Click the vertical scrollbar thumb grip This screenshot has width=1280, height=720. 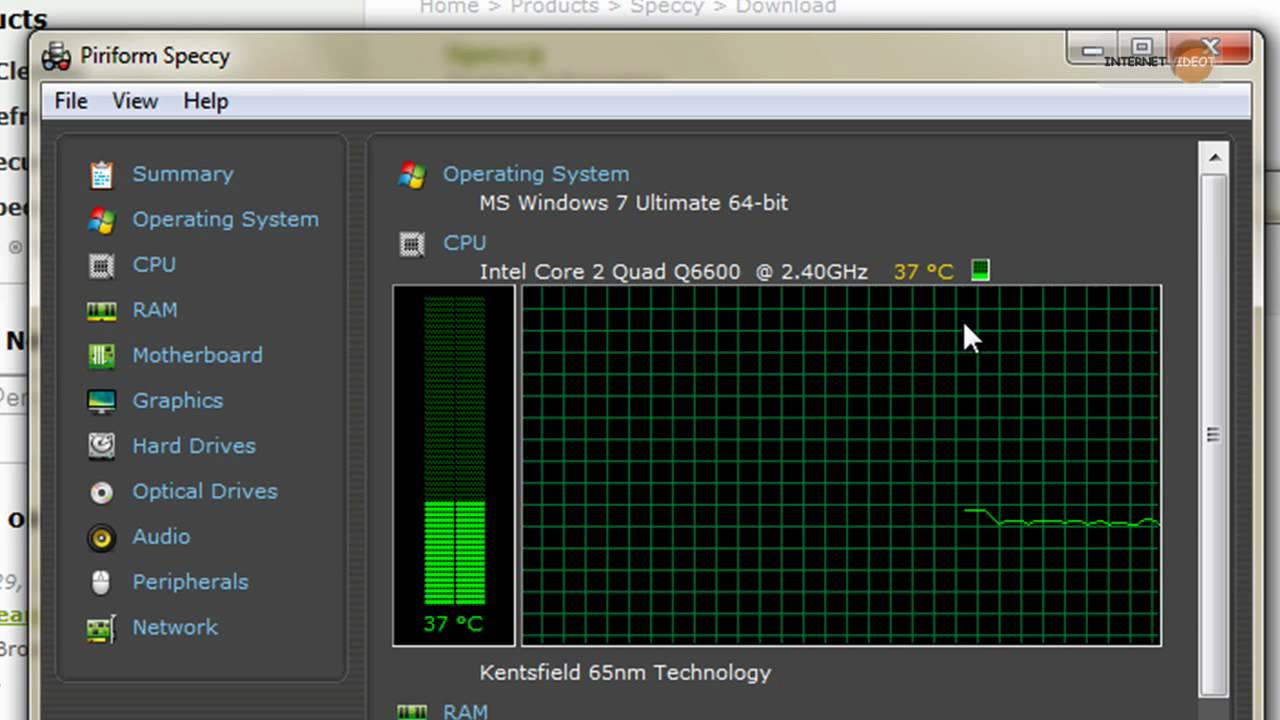pyautogui.click(x=1213, y=435)
